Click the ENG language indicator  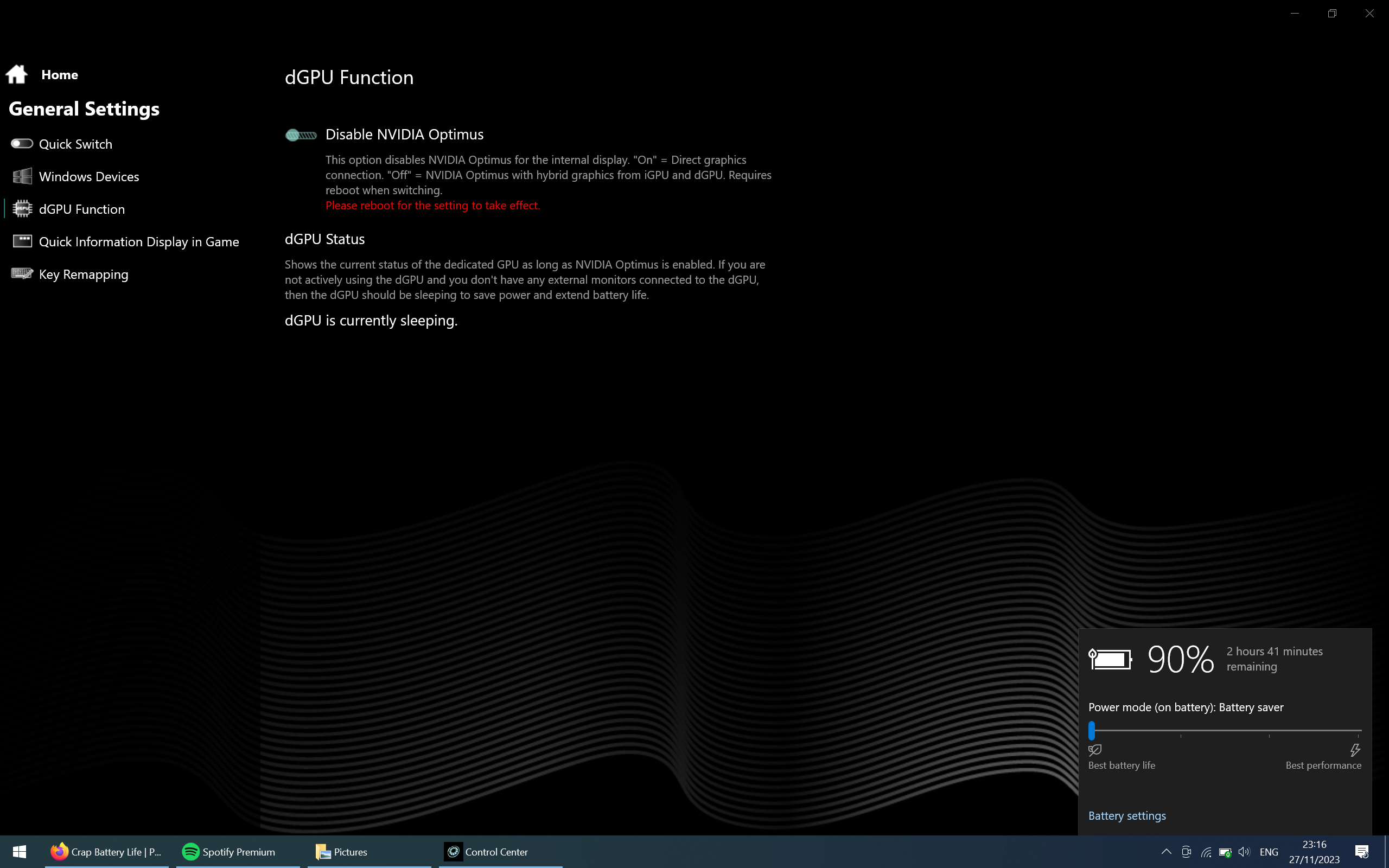tap(1269, 852)
